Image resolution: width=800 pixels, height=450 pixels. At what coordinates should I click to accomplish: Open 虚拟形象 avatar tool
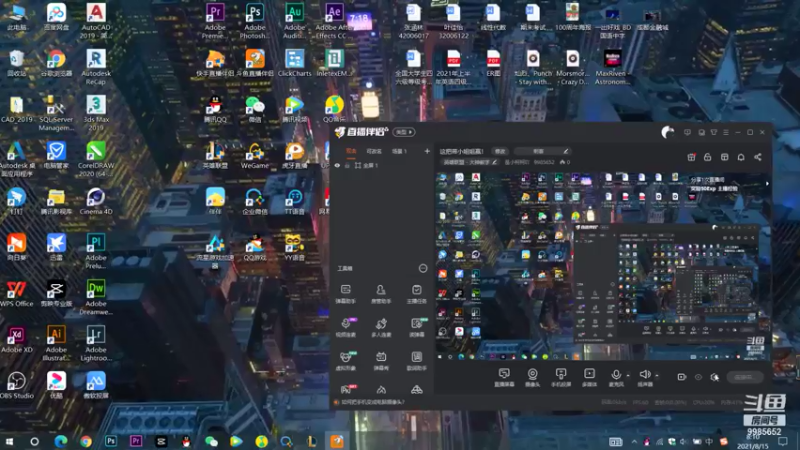pos(345,361)
